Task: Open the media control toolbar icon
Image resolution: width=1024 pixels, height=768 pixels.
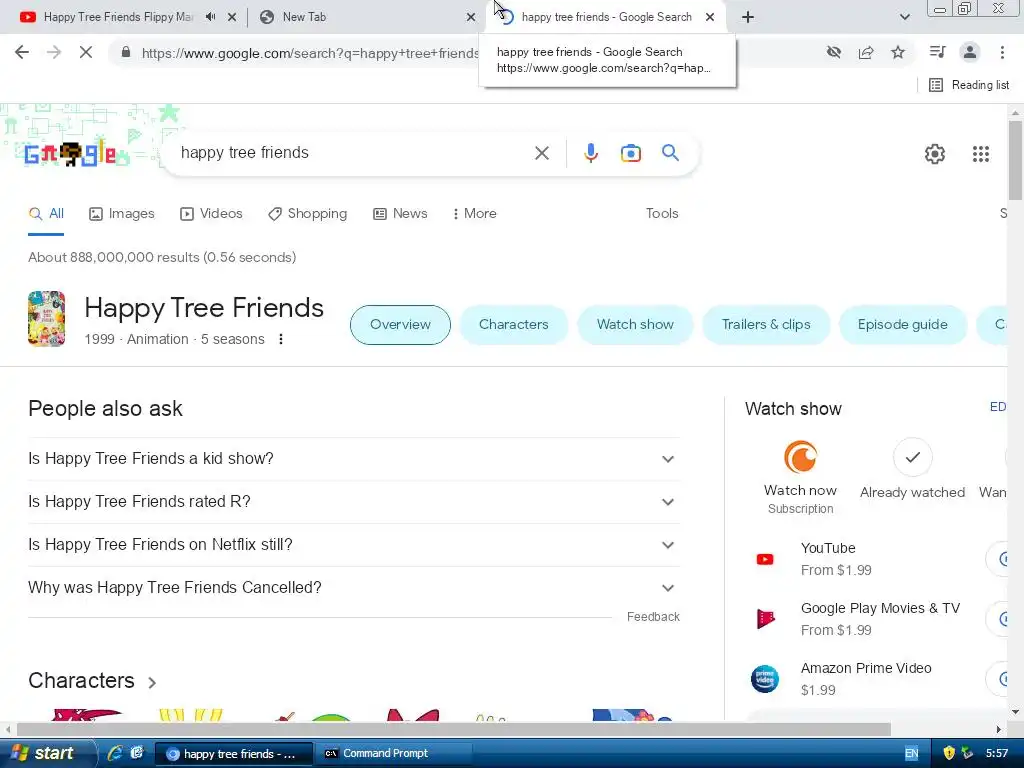Action: coord(938,52)
